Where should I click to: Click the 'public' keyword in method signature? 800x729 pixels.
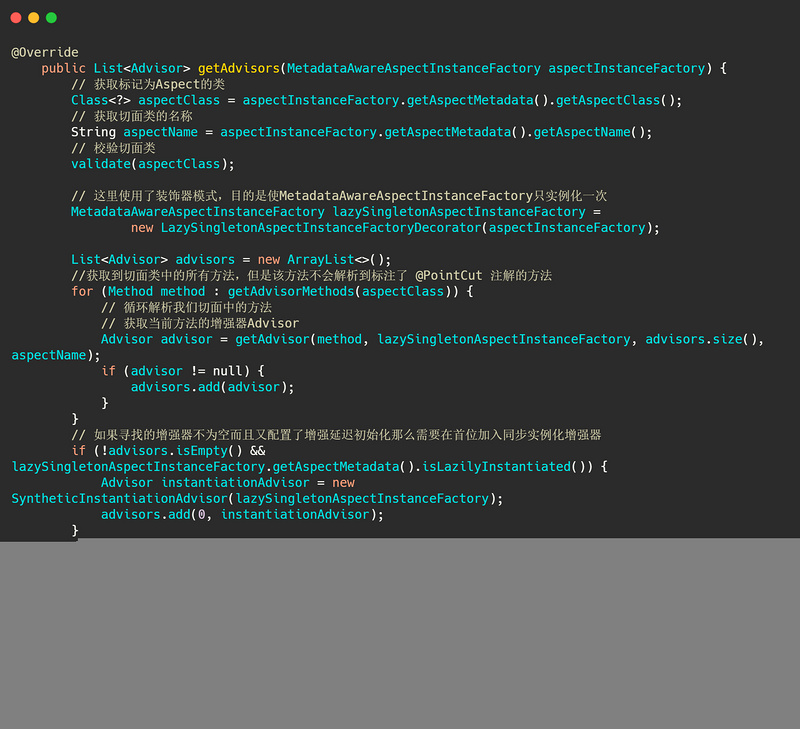[63, 68]
